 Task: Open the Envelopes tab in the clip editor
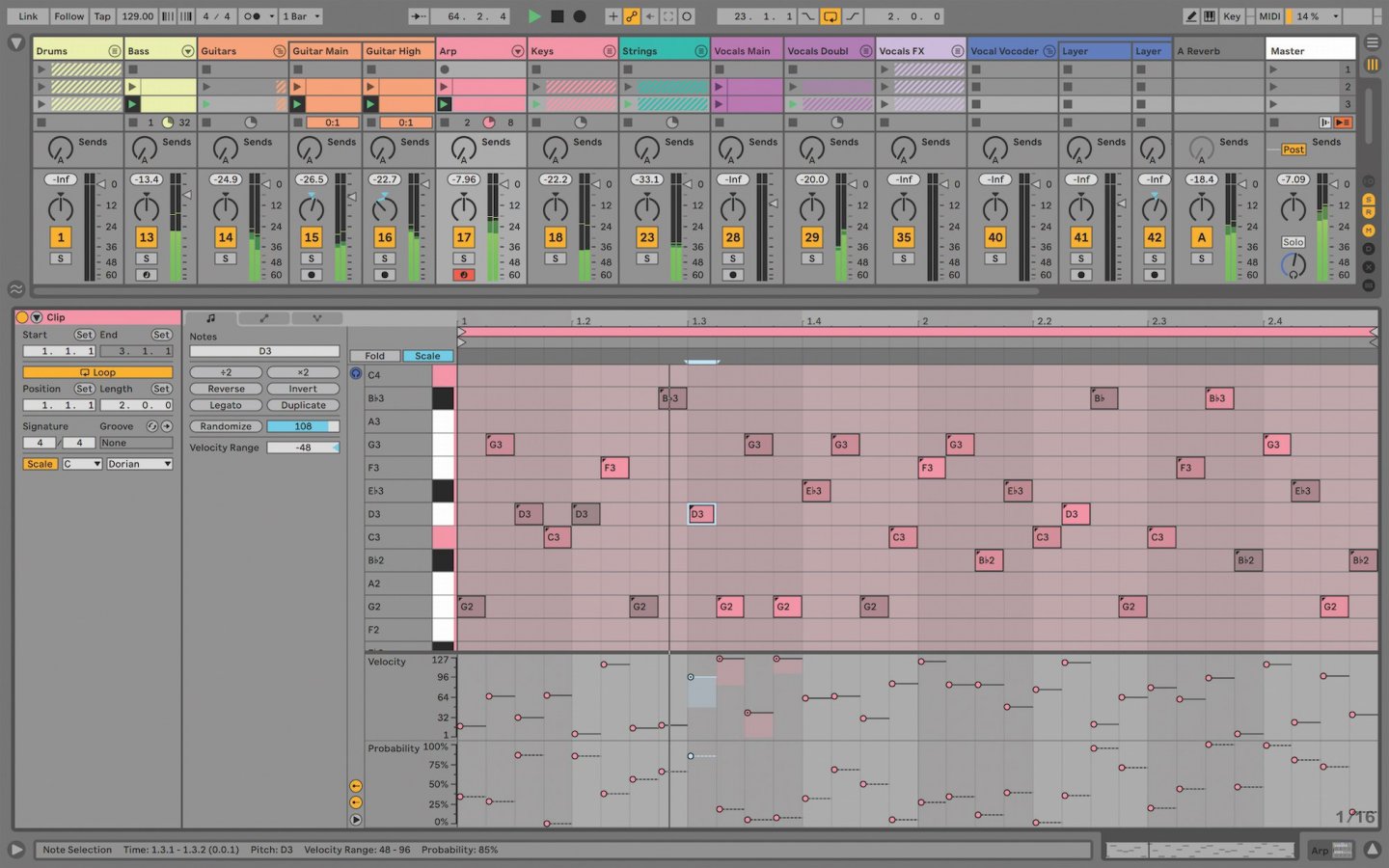tap(263, 318)
